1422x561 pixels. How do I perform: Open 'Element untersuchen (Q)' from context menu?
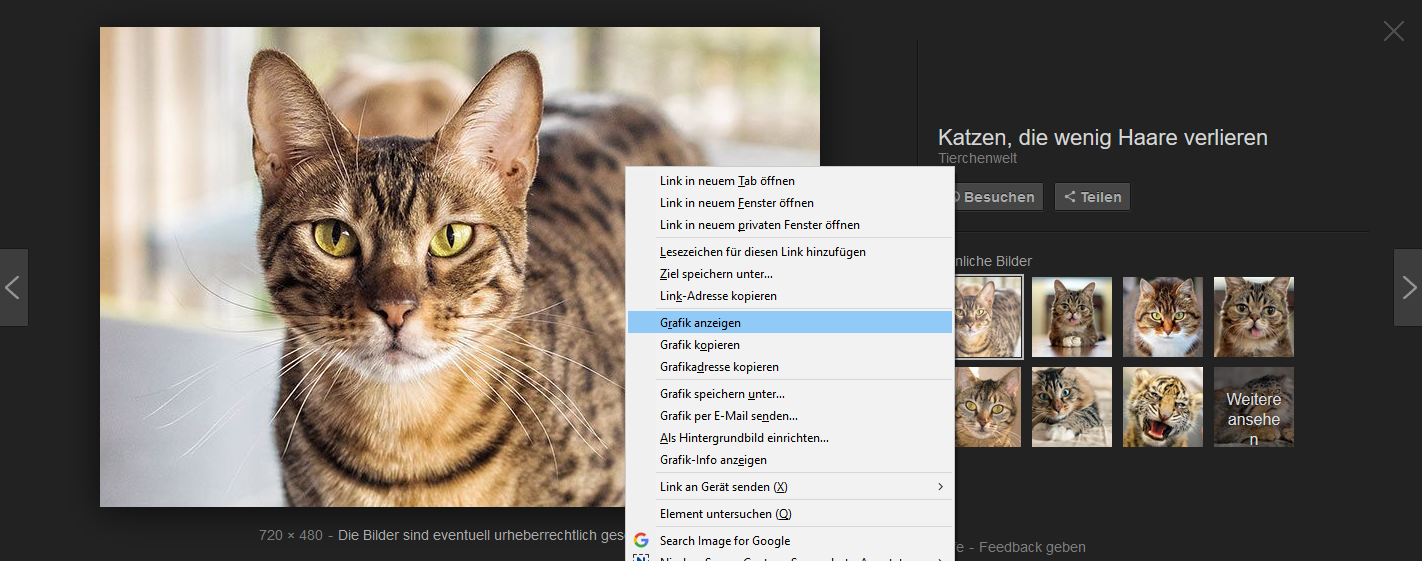pos(725,514)
